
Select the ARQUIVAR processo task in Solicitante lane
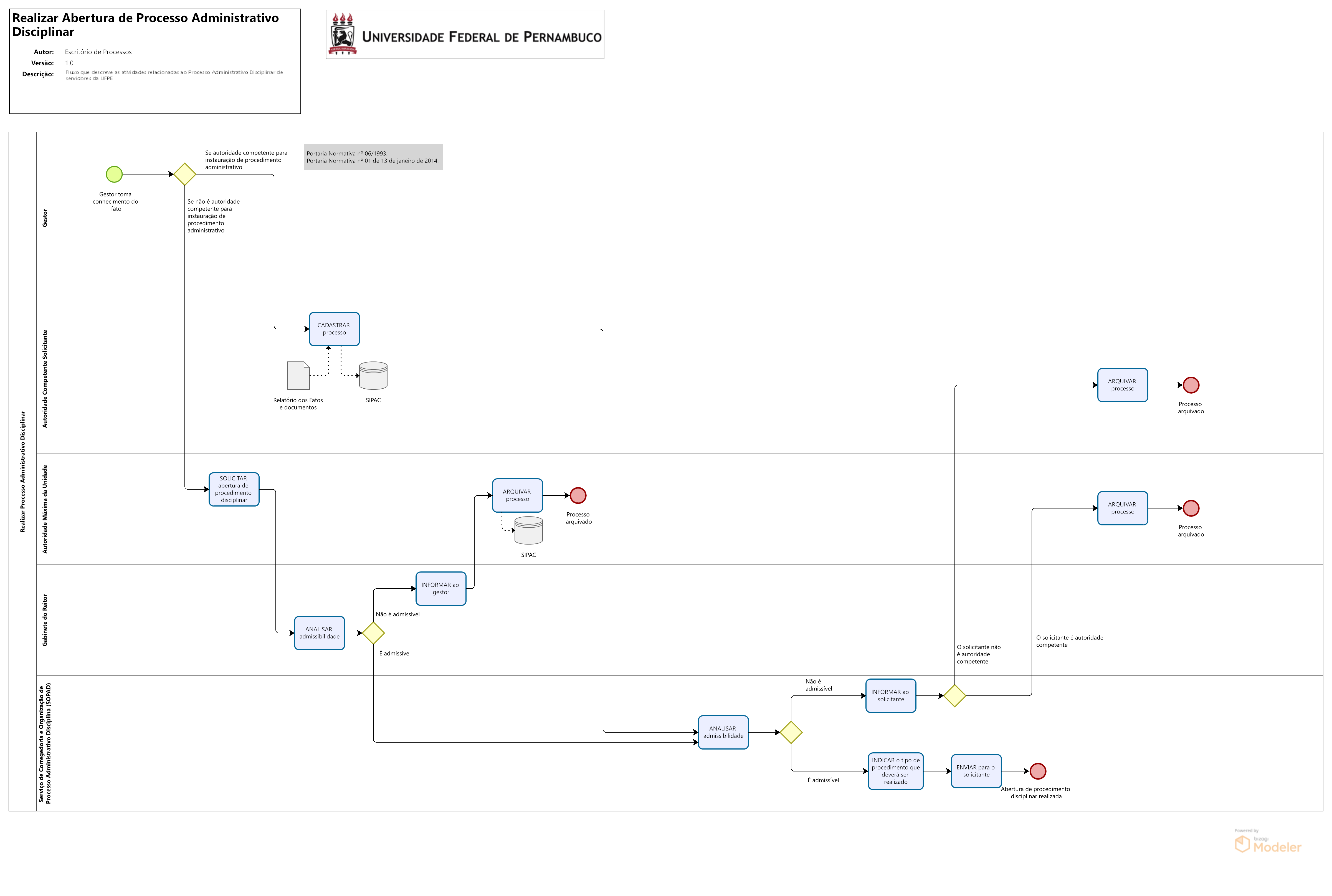(x=1122, y=385)
